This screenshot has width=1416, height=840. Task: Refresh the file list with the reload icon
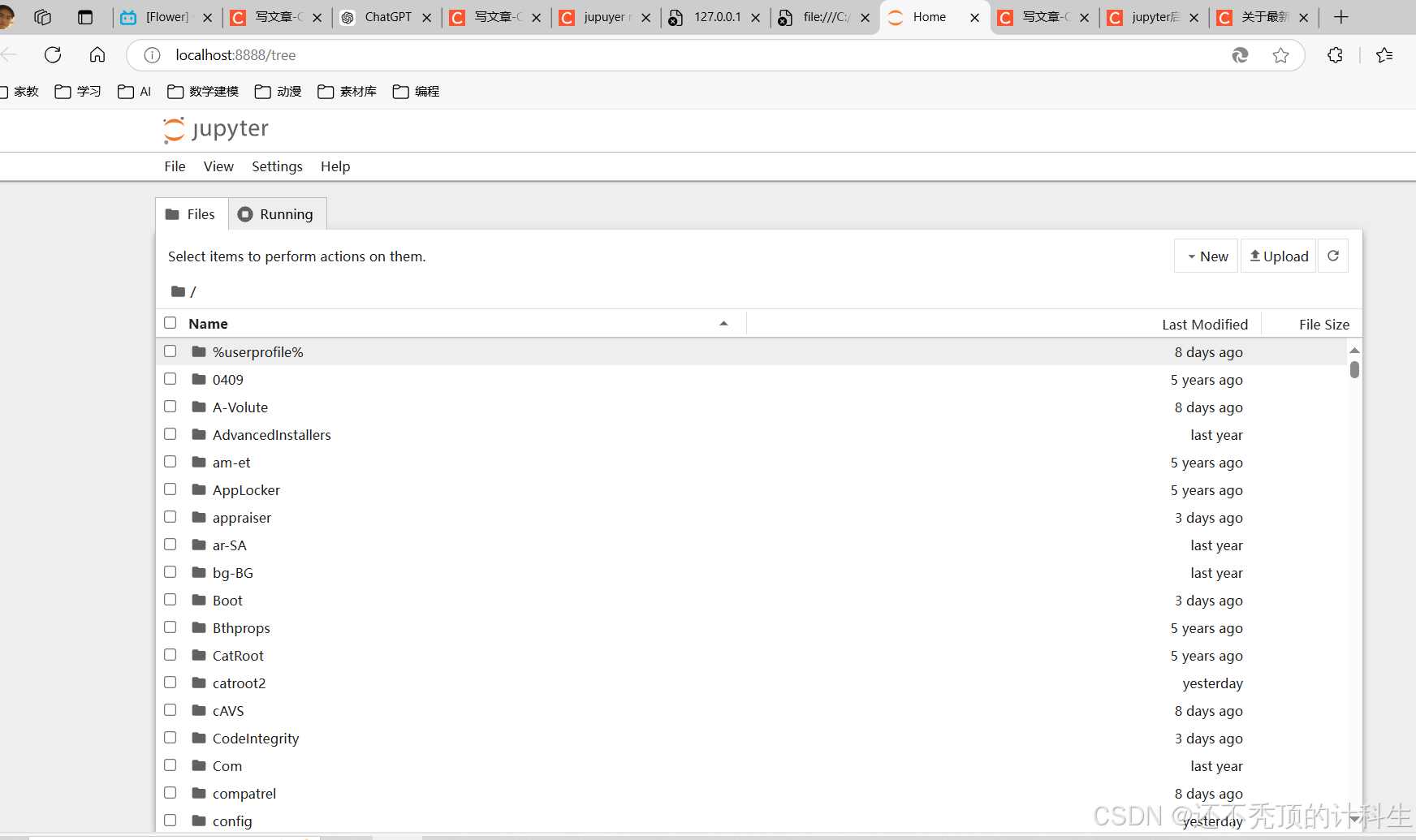point(1332,255)
